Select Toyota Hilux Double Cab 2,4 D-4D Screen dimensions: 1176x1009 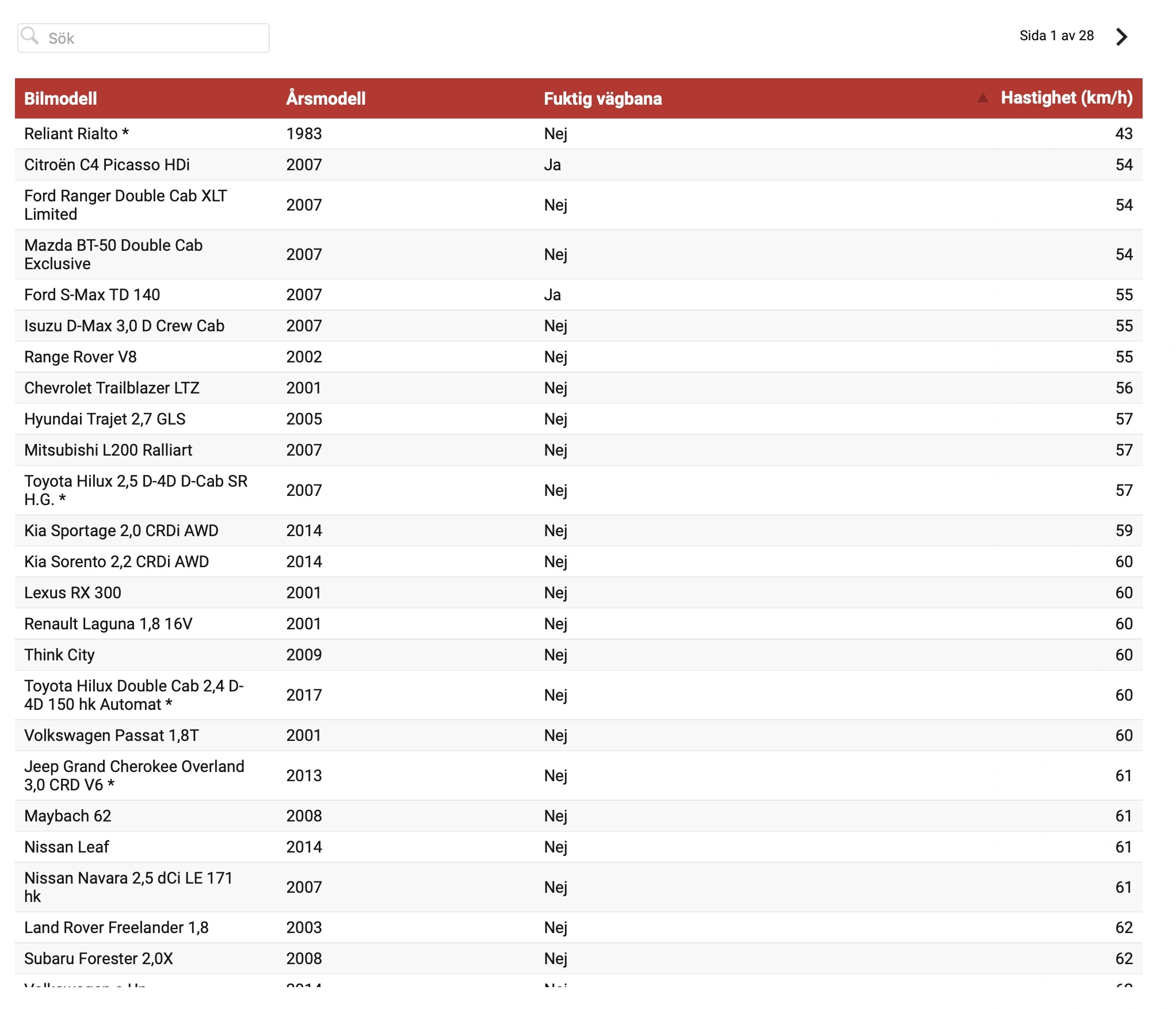134,695
